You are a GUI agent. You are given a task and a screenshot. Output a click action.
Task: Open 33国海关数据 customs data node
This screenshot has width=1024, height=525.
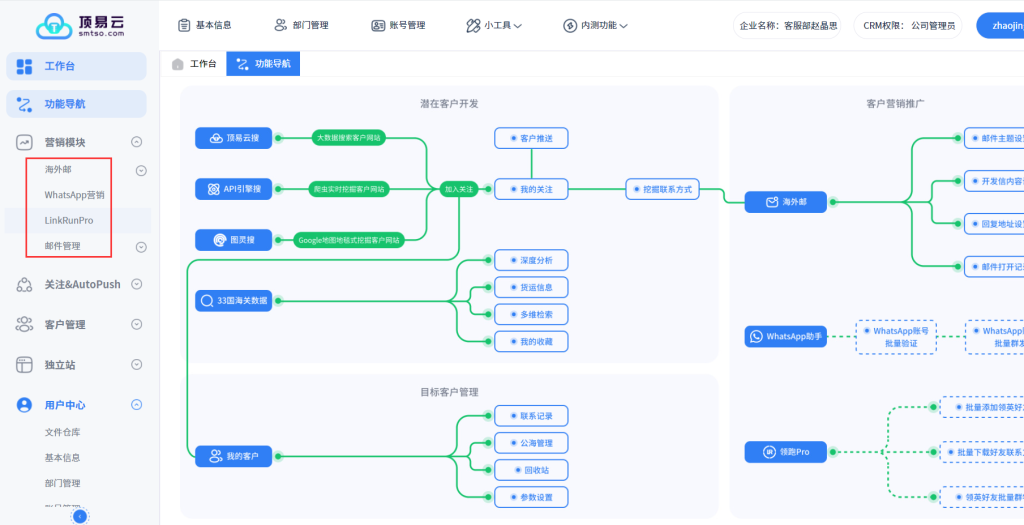point(233,300)
